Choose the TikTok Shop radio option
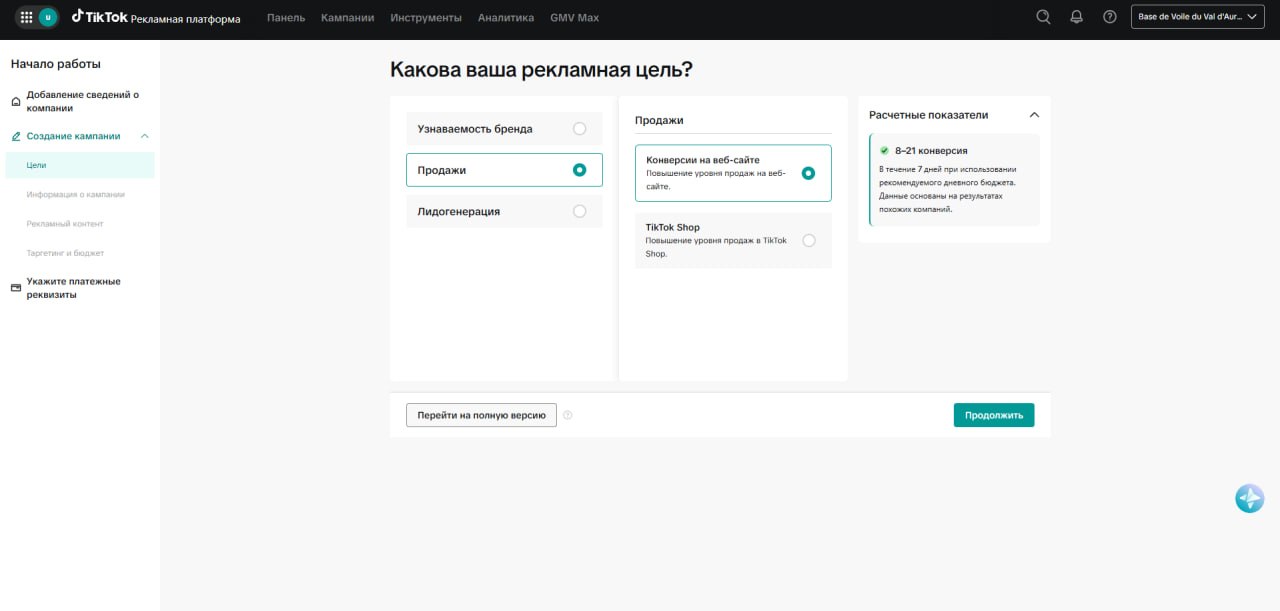This screenshot has width=1280, height=611. (x=808, y=240)
